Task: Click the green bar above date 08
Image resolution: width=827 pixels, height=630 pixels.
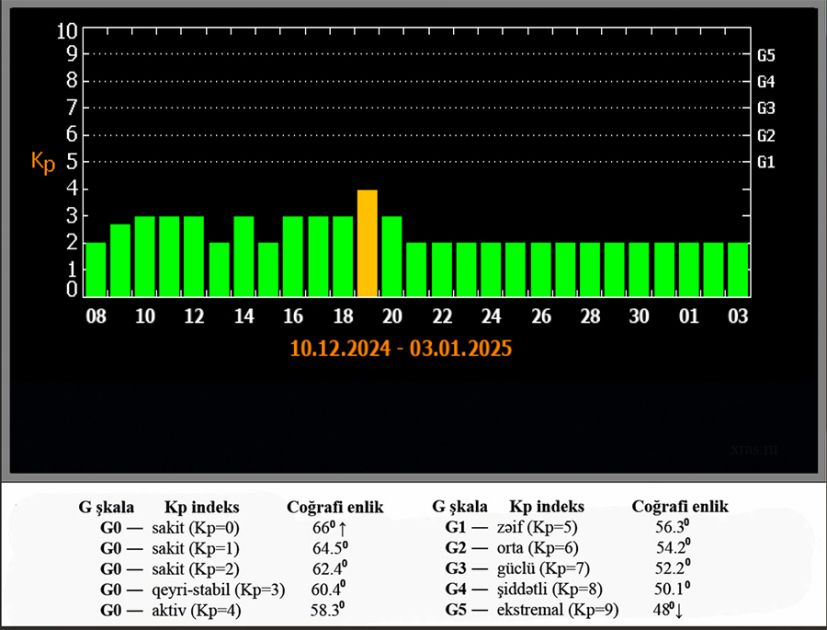Action: click(96, 269)
